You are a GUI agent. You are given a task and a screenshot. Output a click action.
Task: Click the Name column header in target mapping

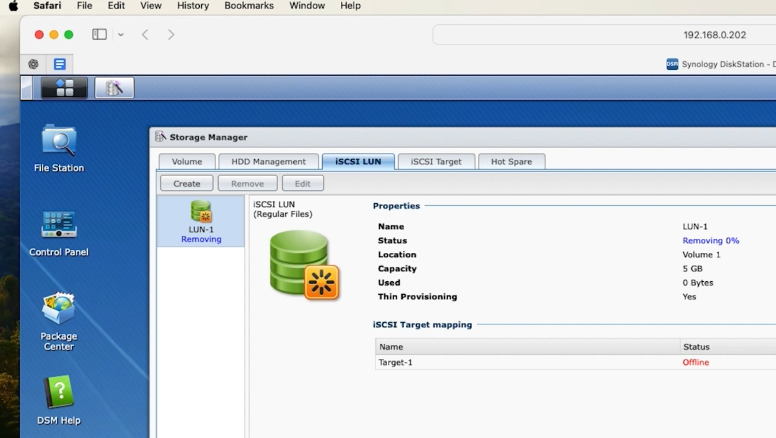(x=528, y=347)
